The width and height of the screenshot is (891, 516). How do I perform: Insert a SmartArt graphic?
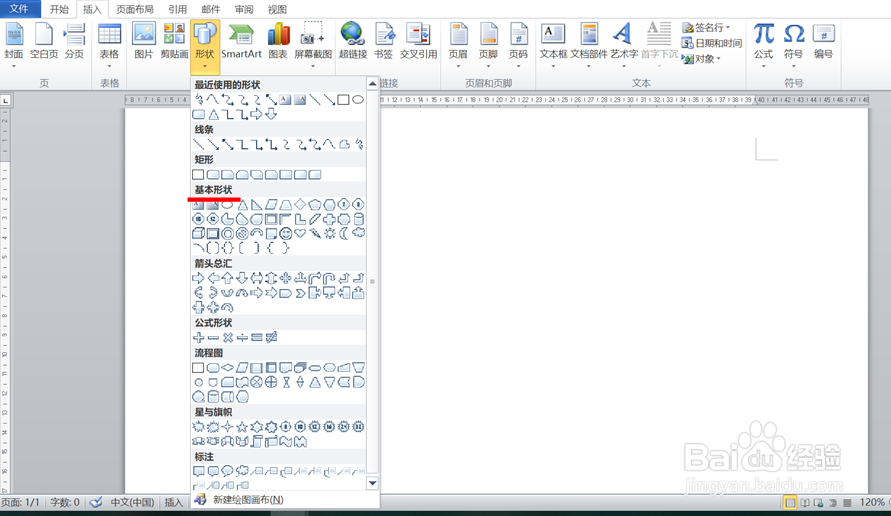pyautogui.click(x=241, y=41)
